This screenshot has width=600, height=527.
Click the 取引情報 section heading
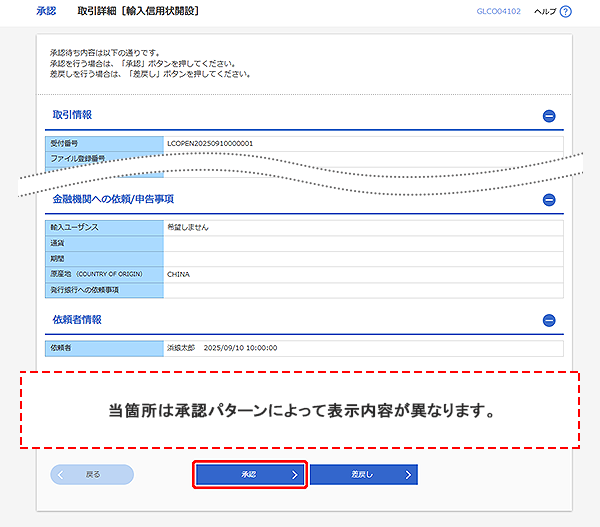click(72, 114)
